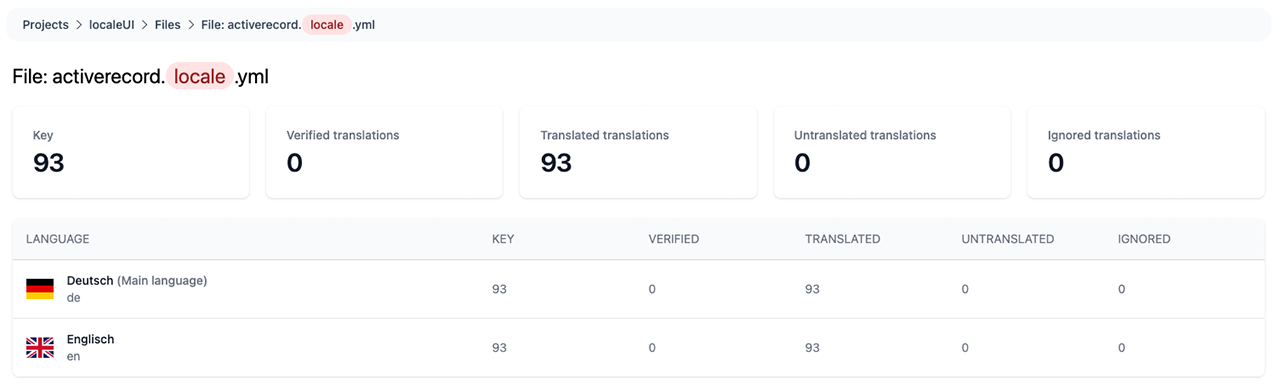Select the Verified translations card

pos(385,152)
